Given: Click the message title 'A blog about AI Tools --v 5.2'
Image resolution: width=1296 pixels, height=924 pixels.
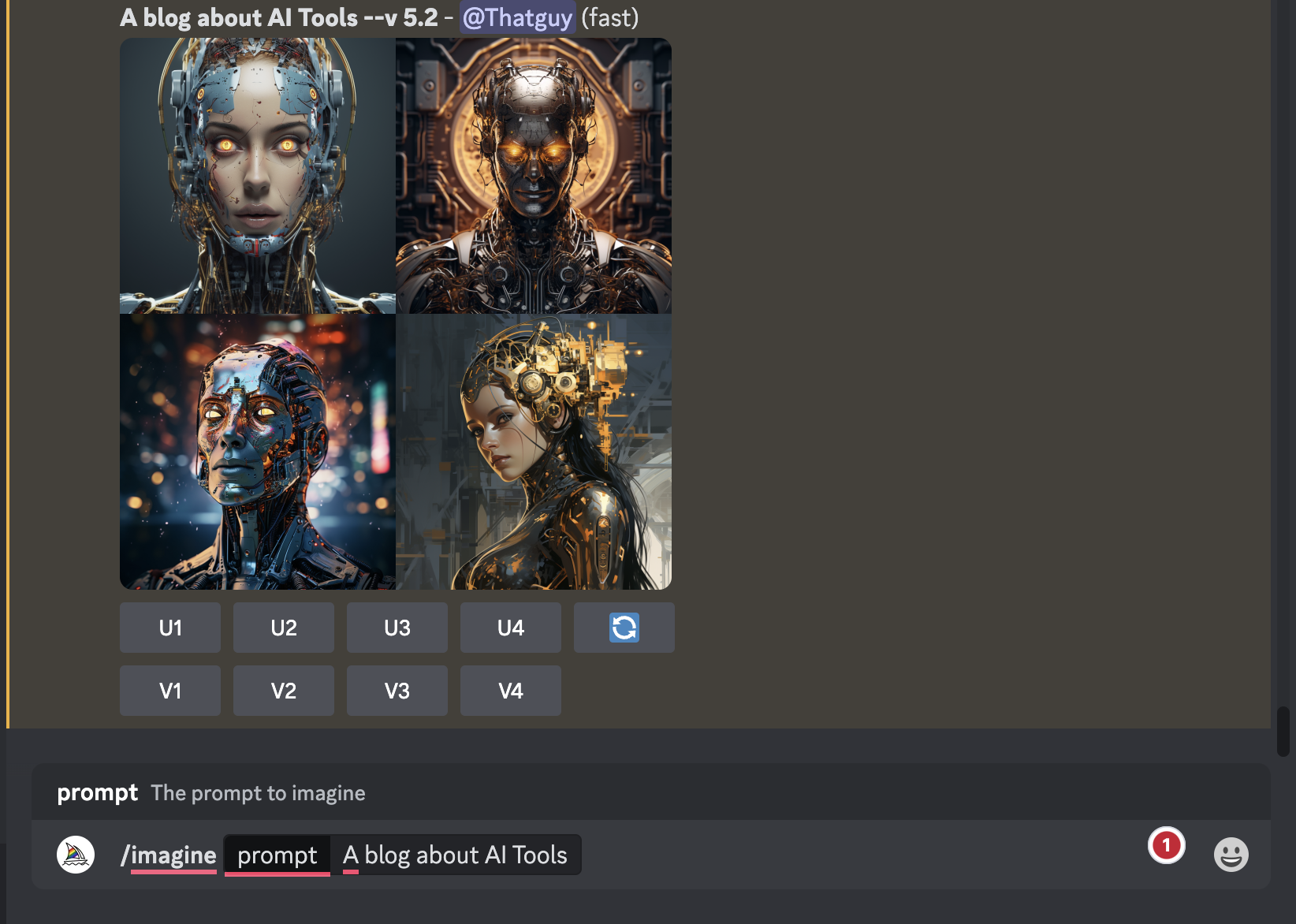Looking at the screenshot, I should click(279, 17).
